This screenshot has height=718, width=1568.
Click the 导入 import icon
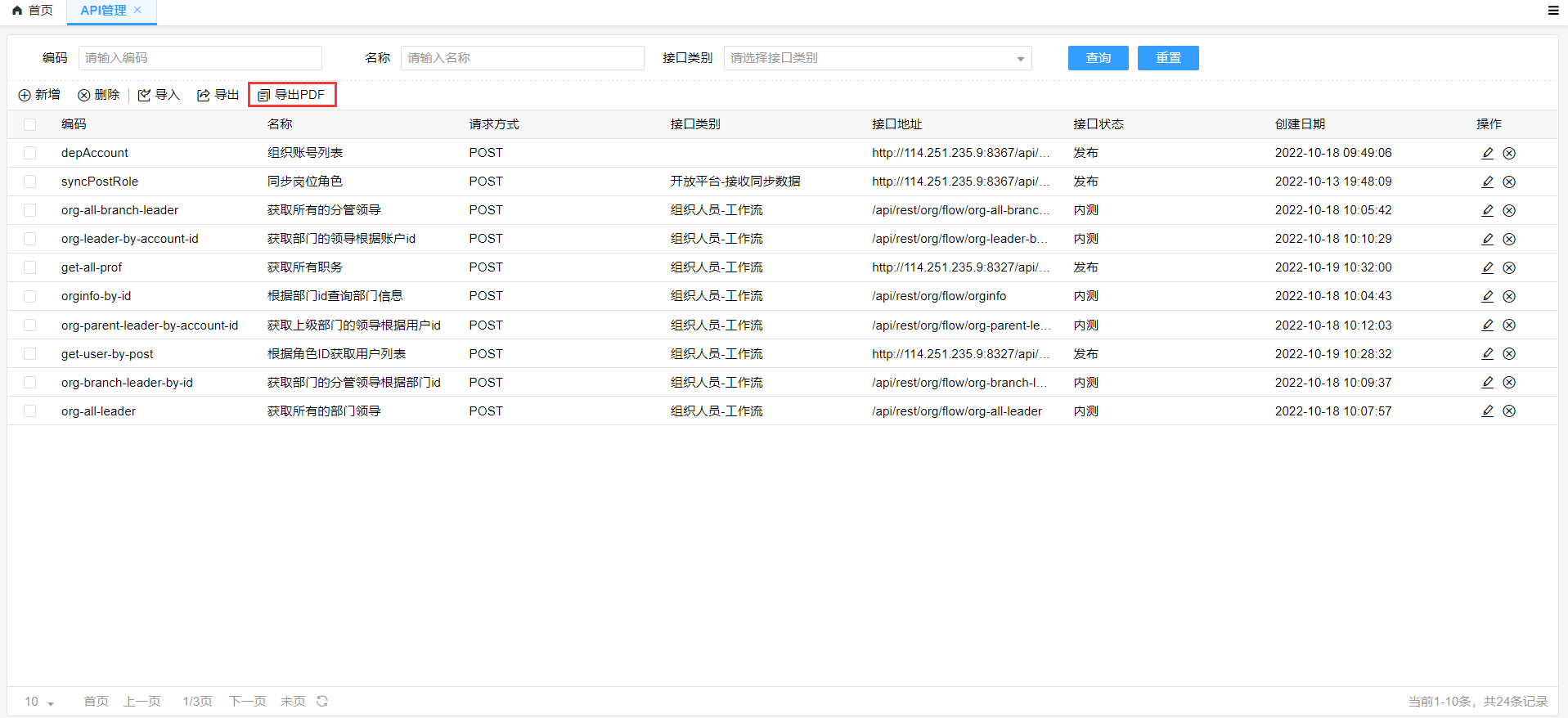[145, 95]
